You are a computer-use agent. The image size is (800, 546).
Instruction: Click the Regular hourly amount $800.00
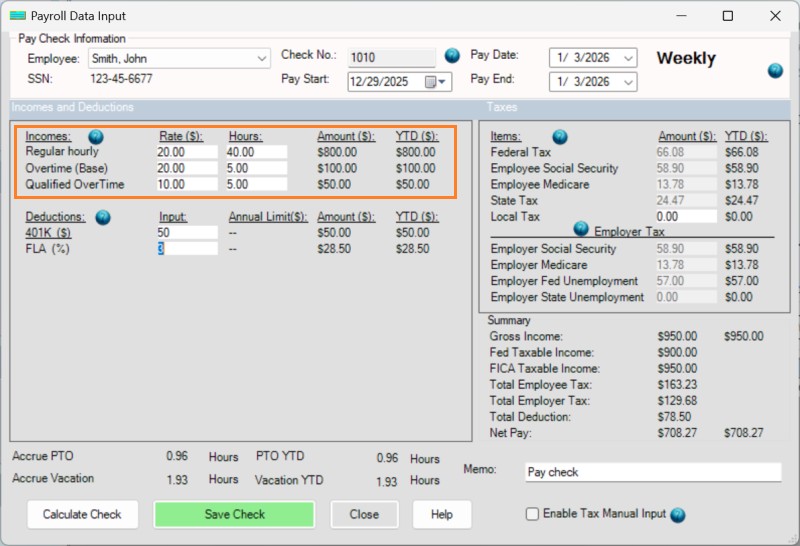point(337,152)
